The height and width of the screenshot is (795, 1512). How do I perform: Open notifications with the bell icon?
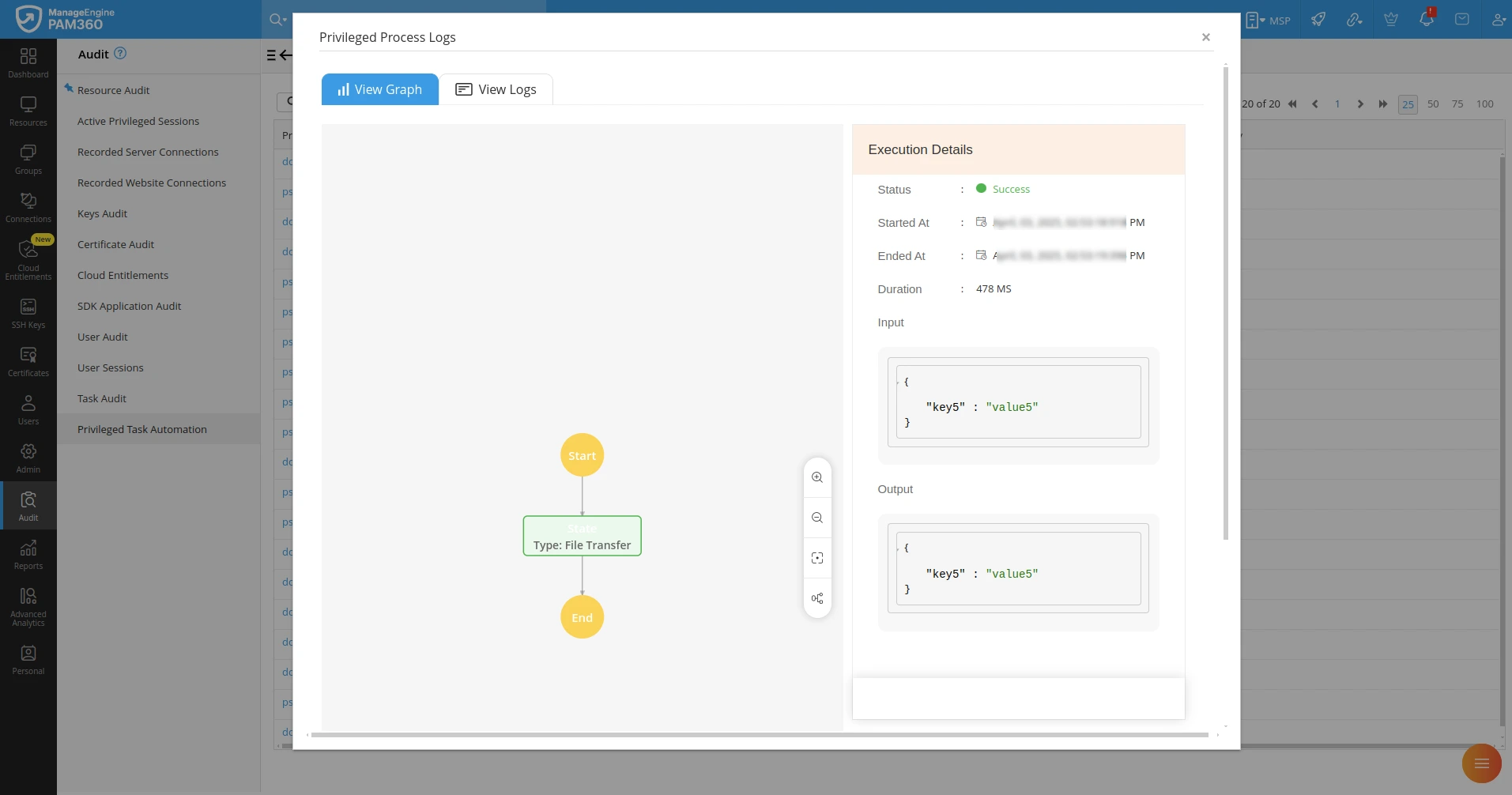[1426, 19]
